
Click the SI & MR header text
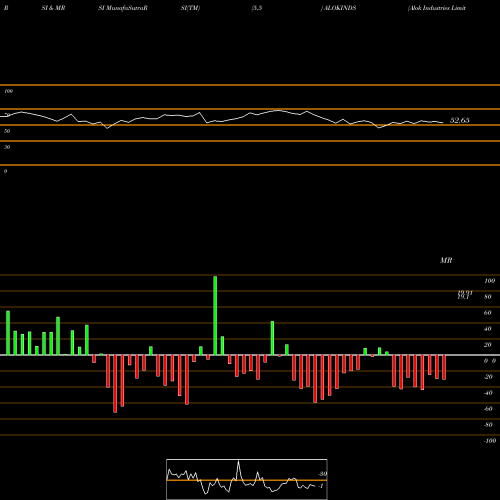(53, 8)
